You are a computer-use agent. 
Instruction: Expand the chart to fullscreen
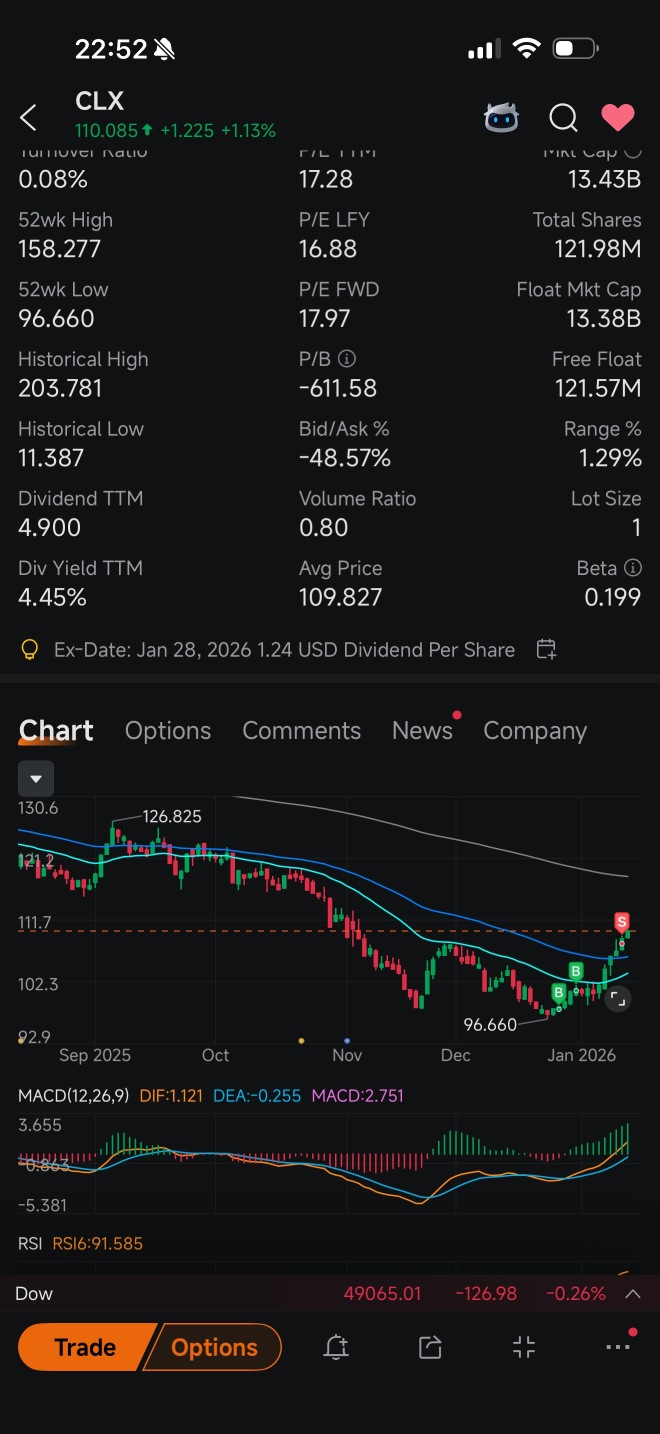pos(617,997)
